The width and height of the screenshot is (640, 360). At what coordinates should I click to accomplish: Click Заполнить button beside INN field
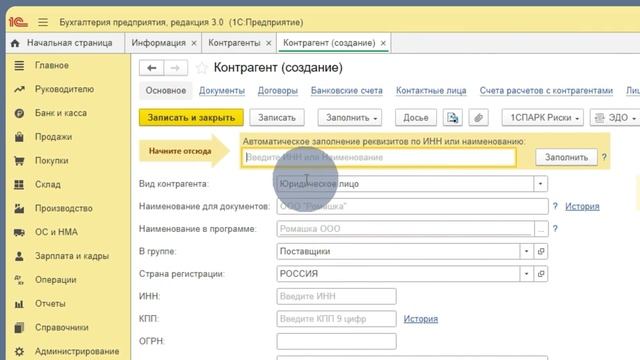pyautogui.click(x=566, y=157)
